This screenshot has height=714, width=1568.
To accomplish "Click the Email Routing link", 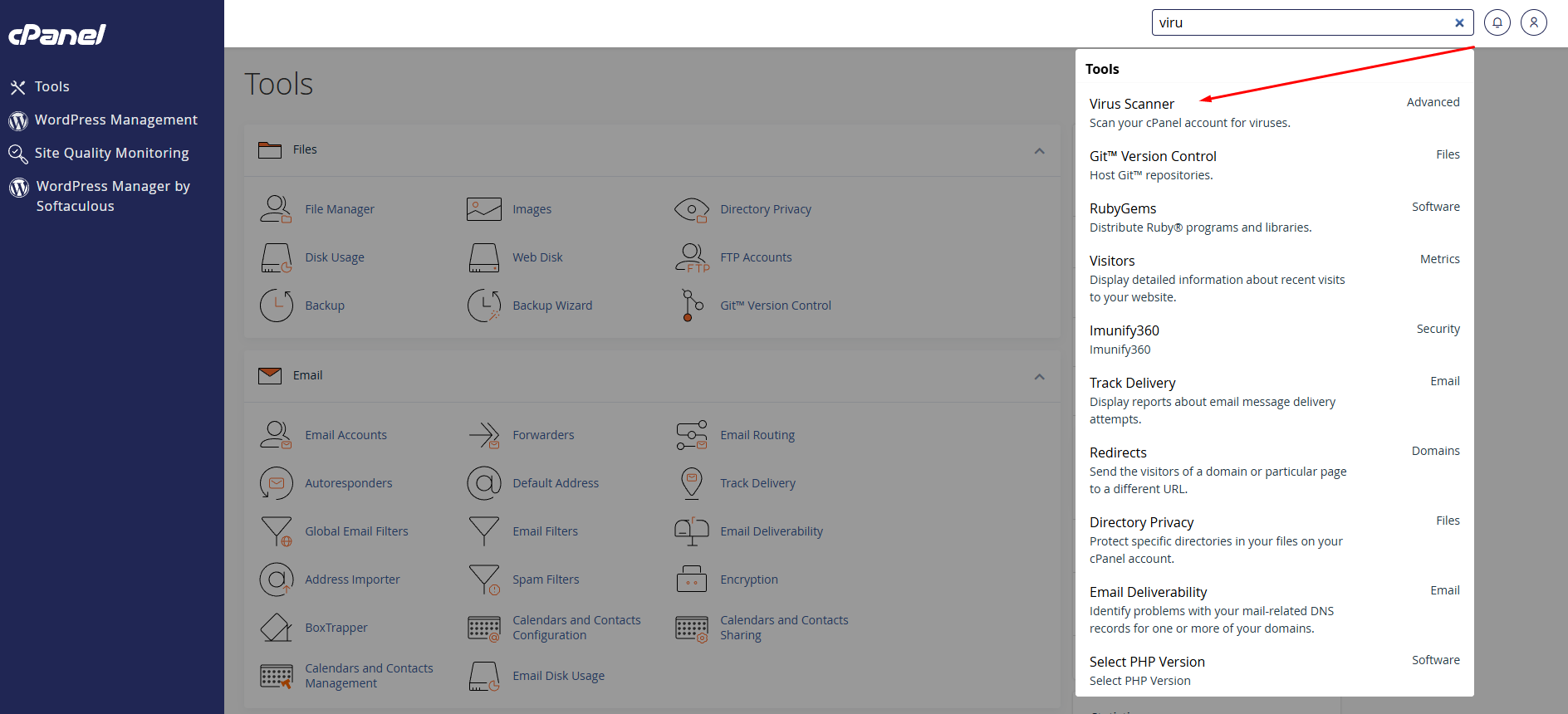I will pyautogui.click(x=757, y=435).
